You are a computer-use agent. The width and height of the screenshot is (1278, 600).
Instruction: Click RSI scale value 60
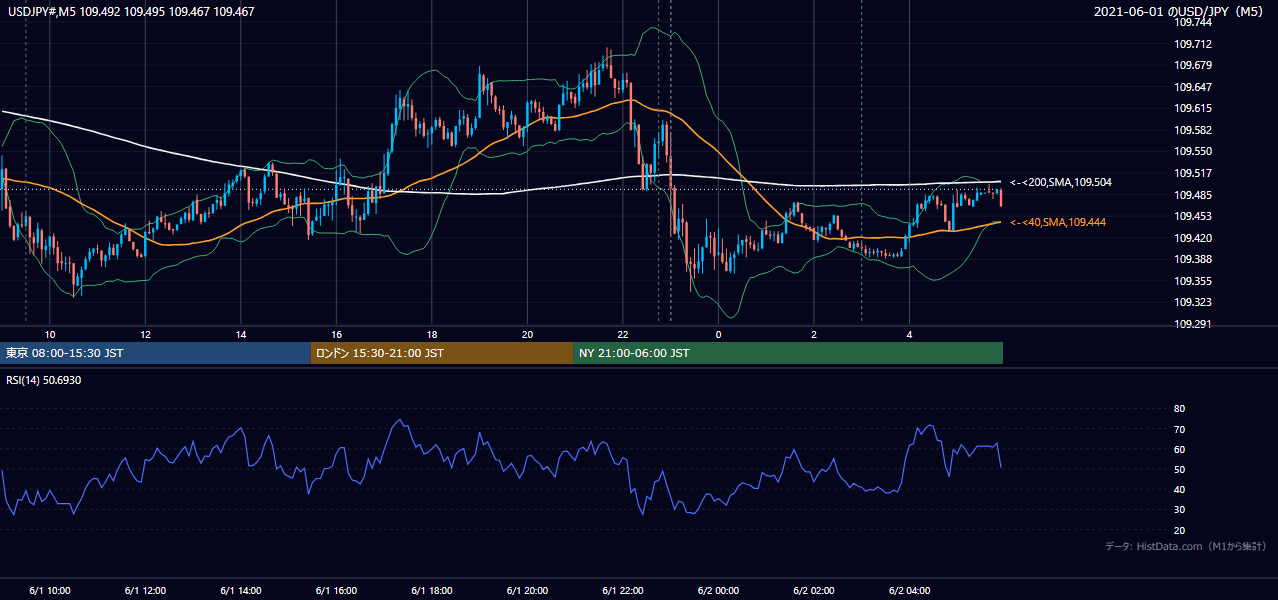[1179, 449]
